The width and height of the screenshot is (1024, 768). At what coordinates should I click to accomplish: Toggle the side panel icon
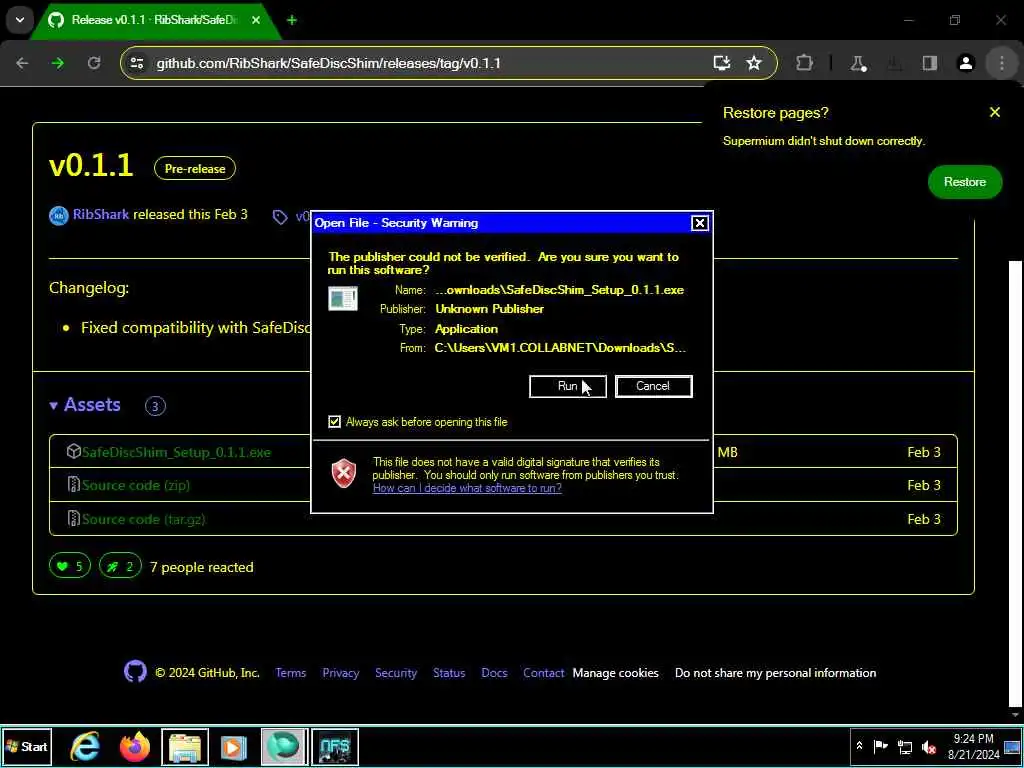929,63
